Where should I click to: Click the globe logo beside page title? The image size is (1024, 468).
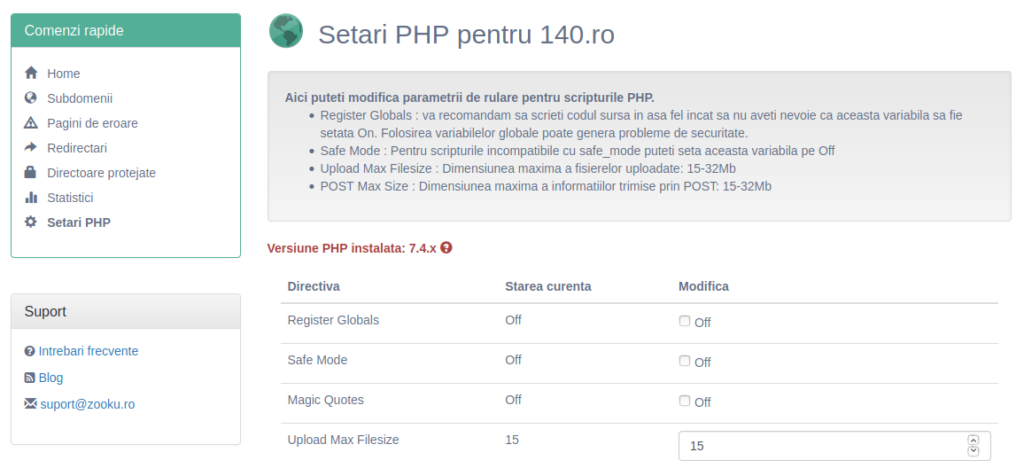pos(286,31)
